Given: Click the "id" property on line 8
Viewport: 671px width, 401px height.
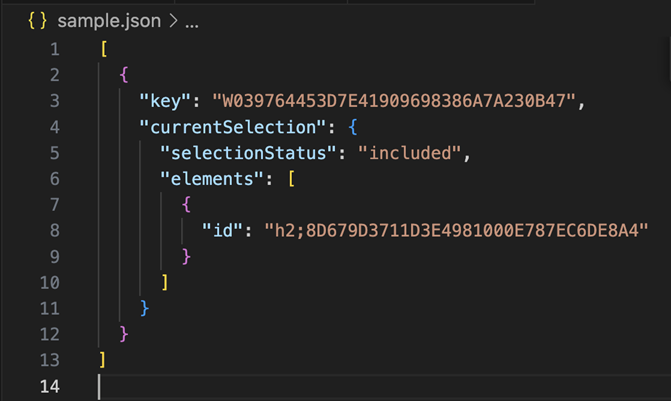Looking at the screenshot, I should tap(222, 231).
